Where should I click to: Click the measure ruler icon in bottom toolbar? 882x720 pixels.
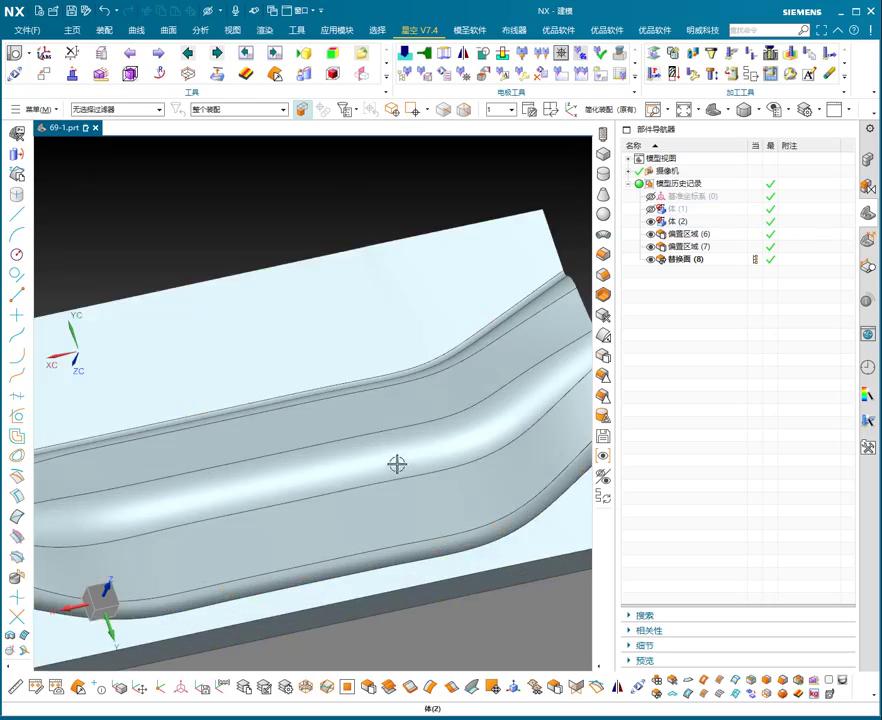(x=15, y=687)
